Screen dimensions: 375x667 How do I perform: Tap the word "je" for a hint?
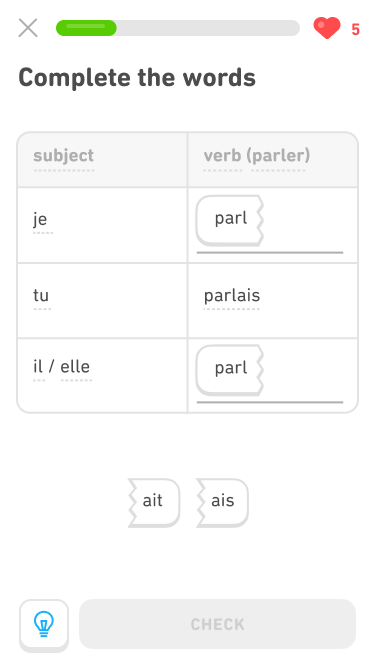[x=40, y=219]
